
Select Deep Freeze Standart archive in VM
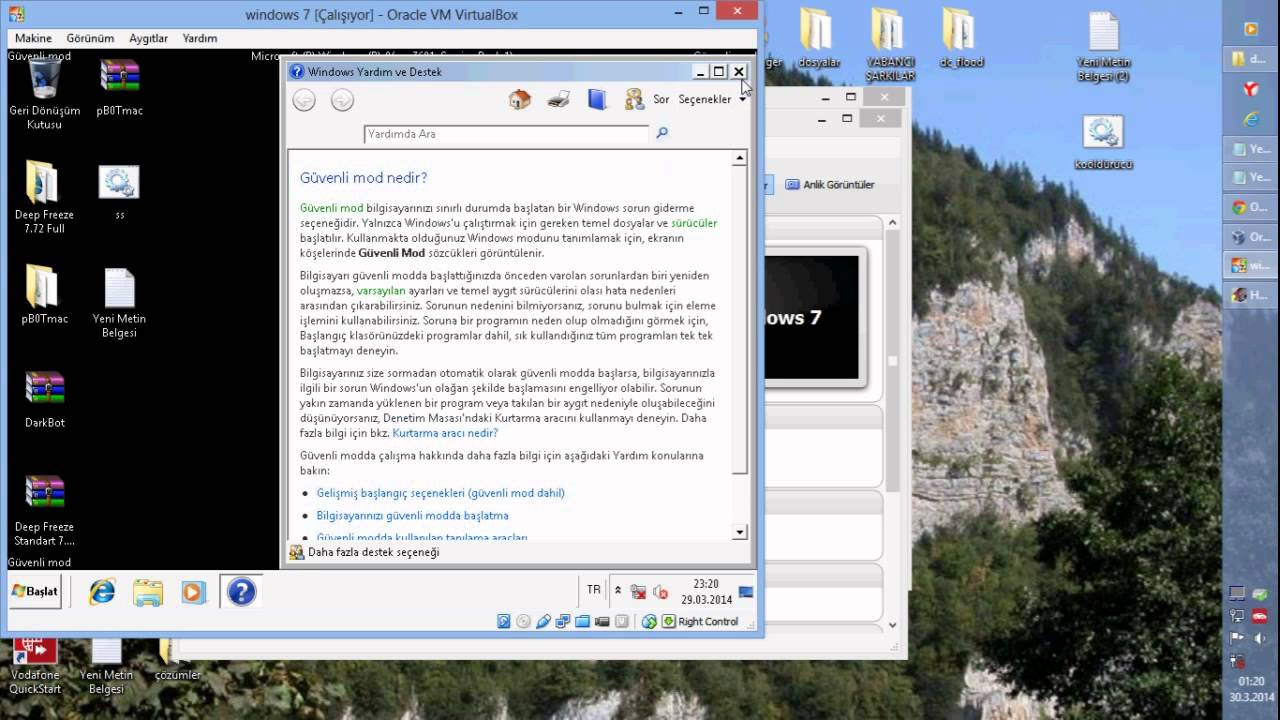[x=44, y=510]
